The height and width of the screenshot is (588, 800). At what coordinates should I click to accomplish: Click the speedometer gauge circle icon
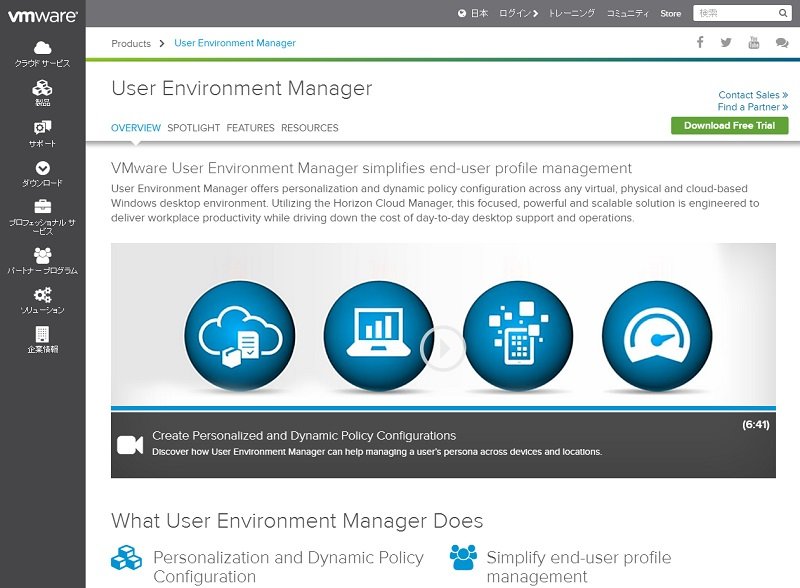(x=657, y=336)
